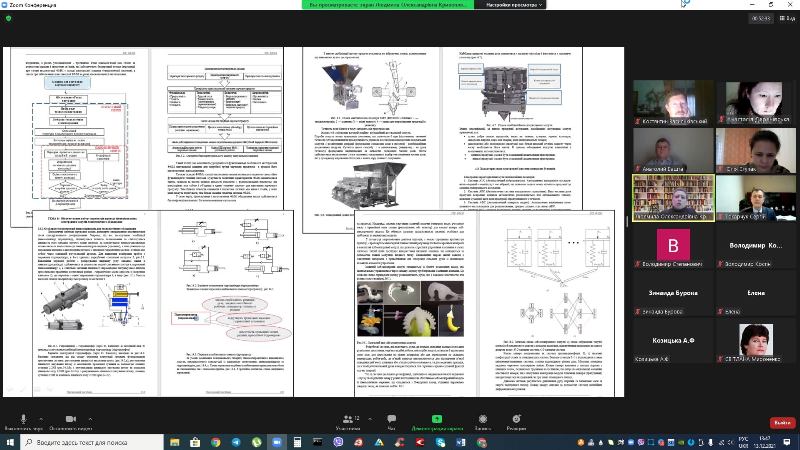This screenshot has width=800, height=450.
Task: Open Telegram from taskbar
Action: coord(236,442)
